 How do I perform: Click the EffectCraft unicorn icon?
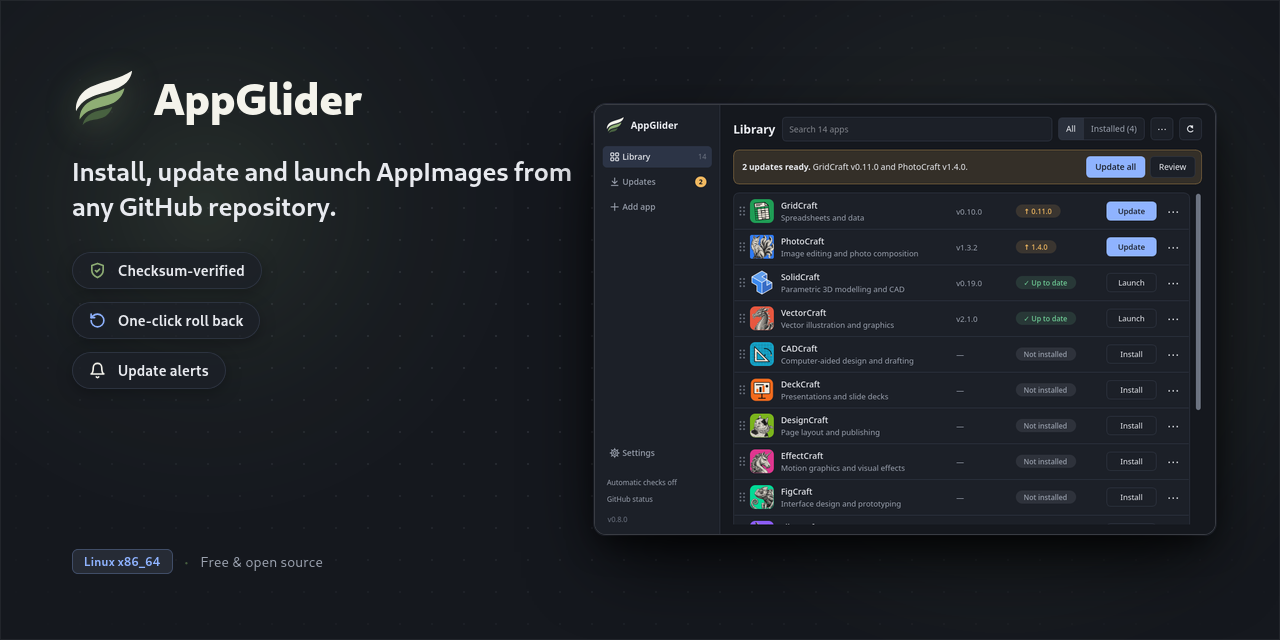point(762,461)
